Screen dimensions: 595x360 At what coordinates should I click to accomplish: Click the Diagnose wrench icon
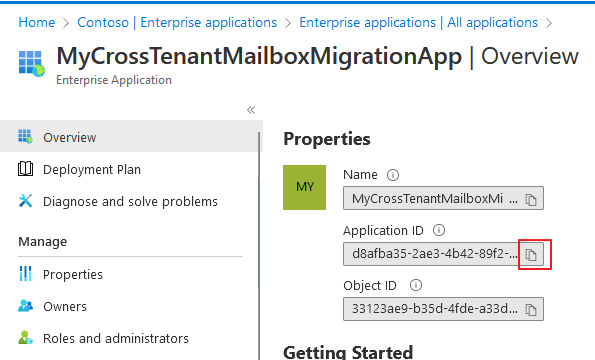click(25, 201)
